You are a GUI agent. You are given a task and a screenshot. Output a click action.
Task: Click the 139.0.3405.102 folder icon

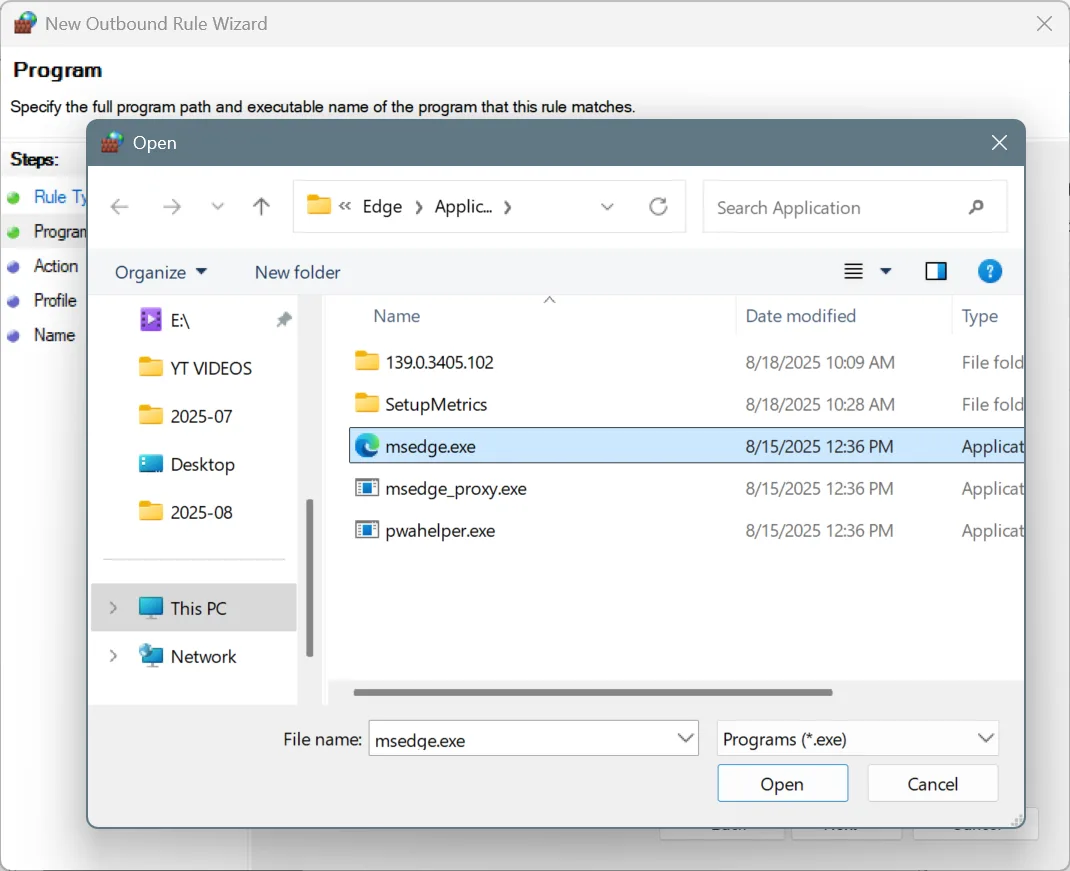366,361
